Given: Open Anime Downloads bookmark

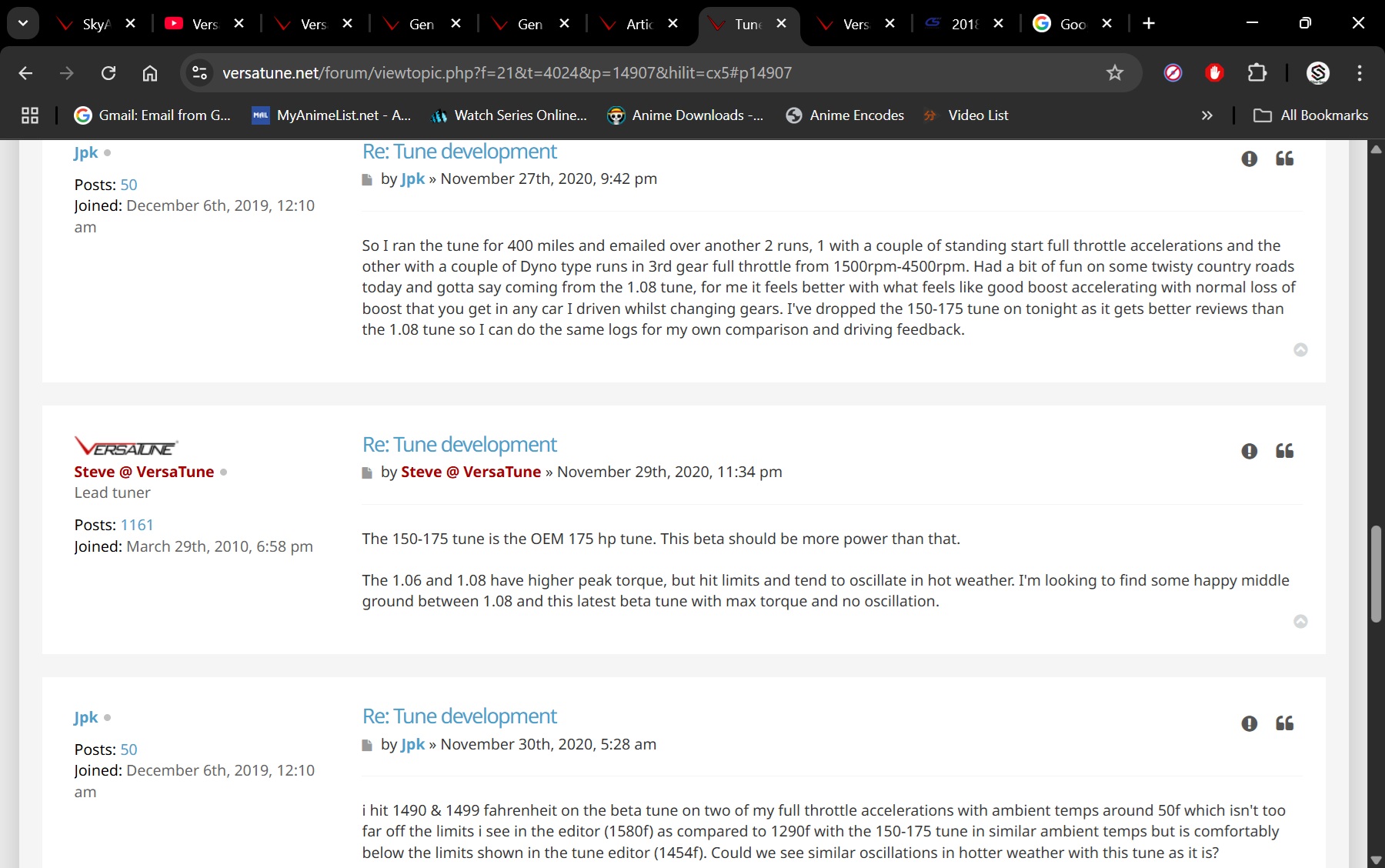Looking at the screenshot, I should tap(686, 115).
